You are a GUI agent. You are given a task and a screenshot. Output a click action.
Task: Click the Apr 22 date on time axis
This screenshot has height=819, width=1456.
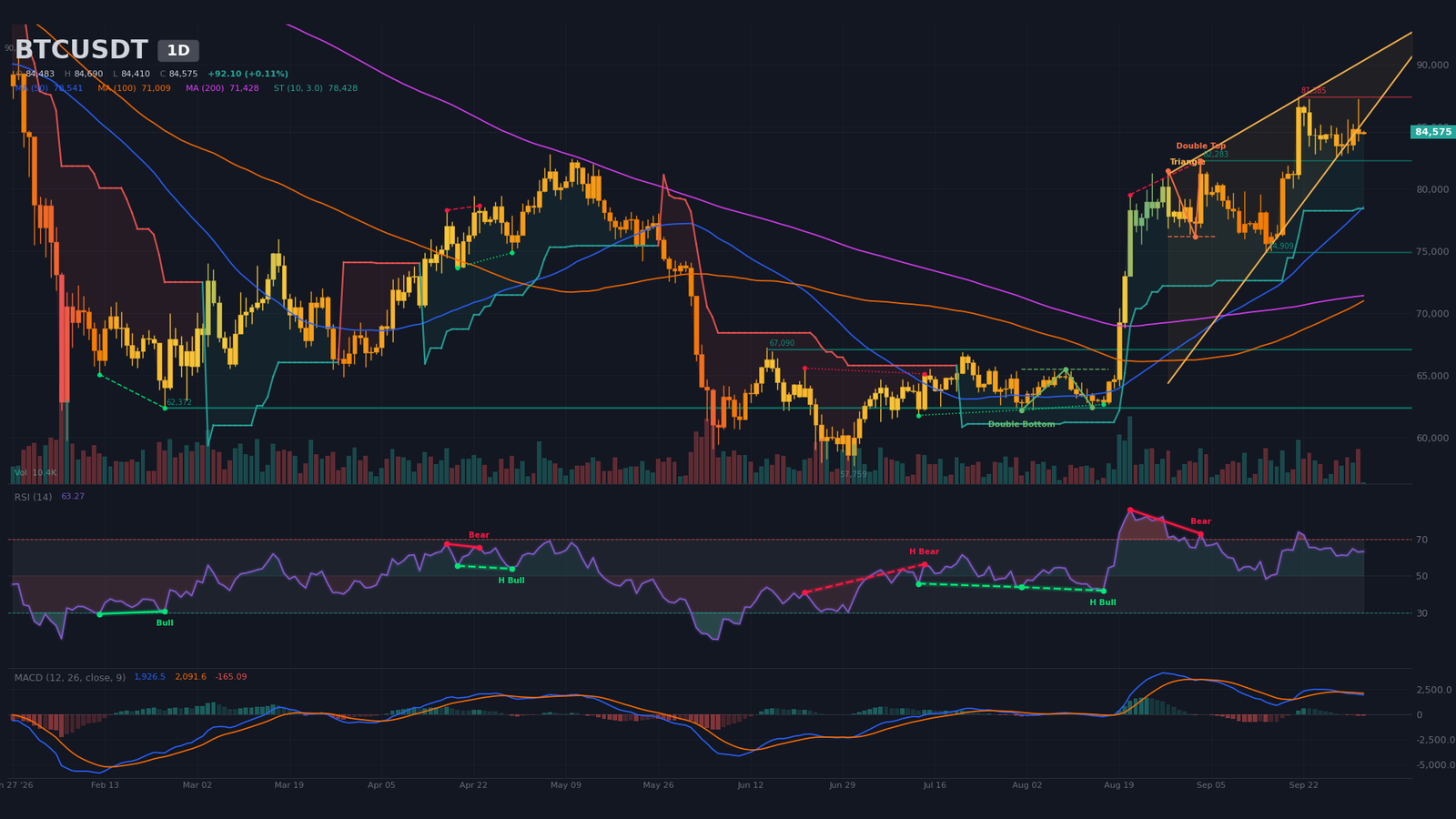tap(473, 784)
